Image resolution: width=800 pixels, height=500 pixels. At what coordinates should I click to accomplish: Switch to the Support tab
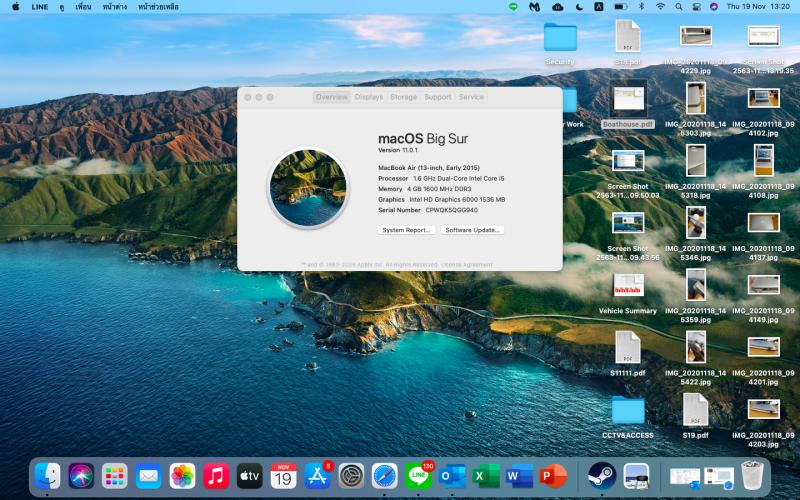(438, 97)
